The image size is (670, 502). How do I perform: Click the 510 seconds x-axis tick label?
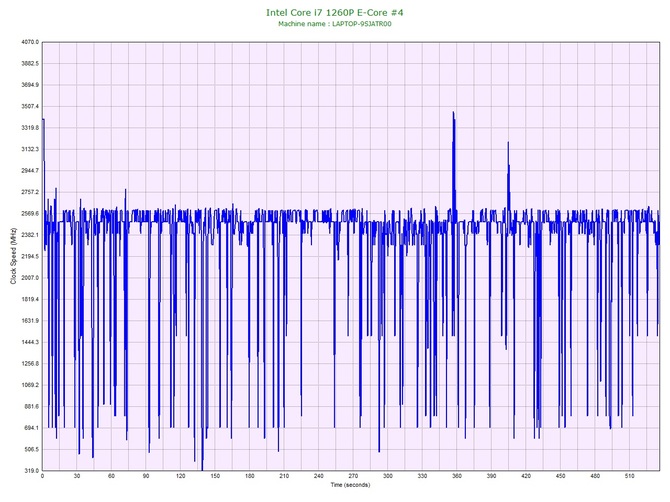(x=630, y=476)
